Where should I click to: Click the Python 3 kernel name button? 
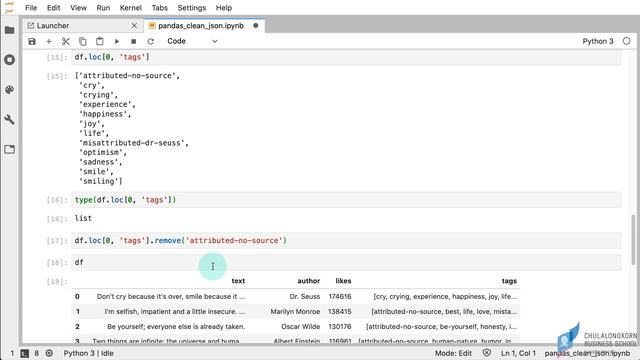pos(598,41)
